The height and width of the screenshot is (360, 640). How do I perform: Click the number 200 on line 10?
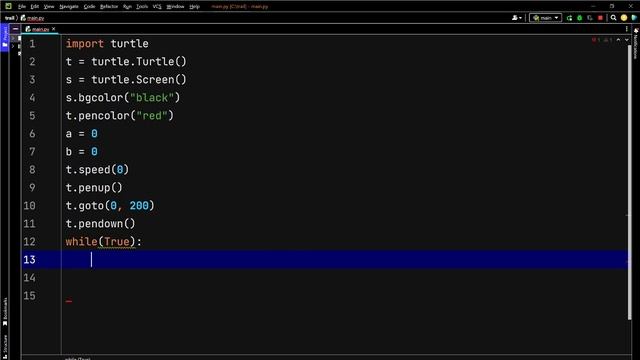[x=139, y=206]
